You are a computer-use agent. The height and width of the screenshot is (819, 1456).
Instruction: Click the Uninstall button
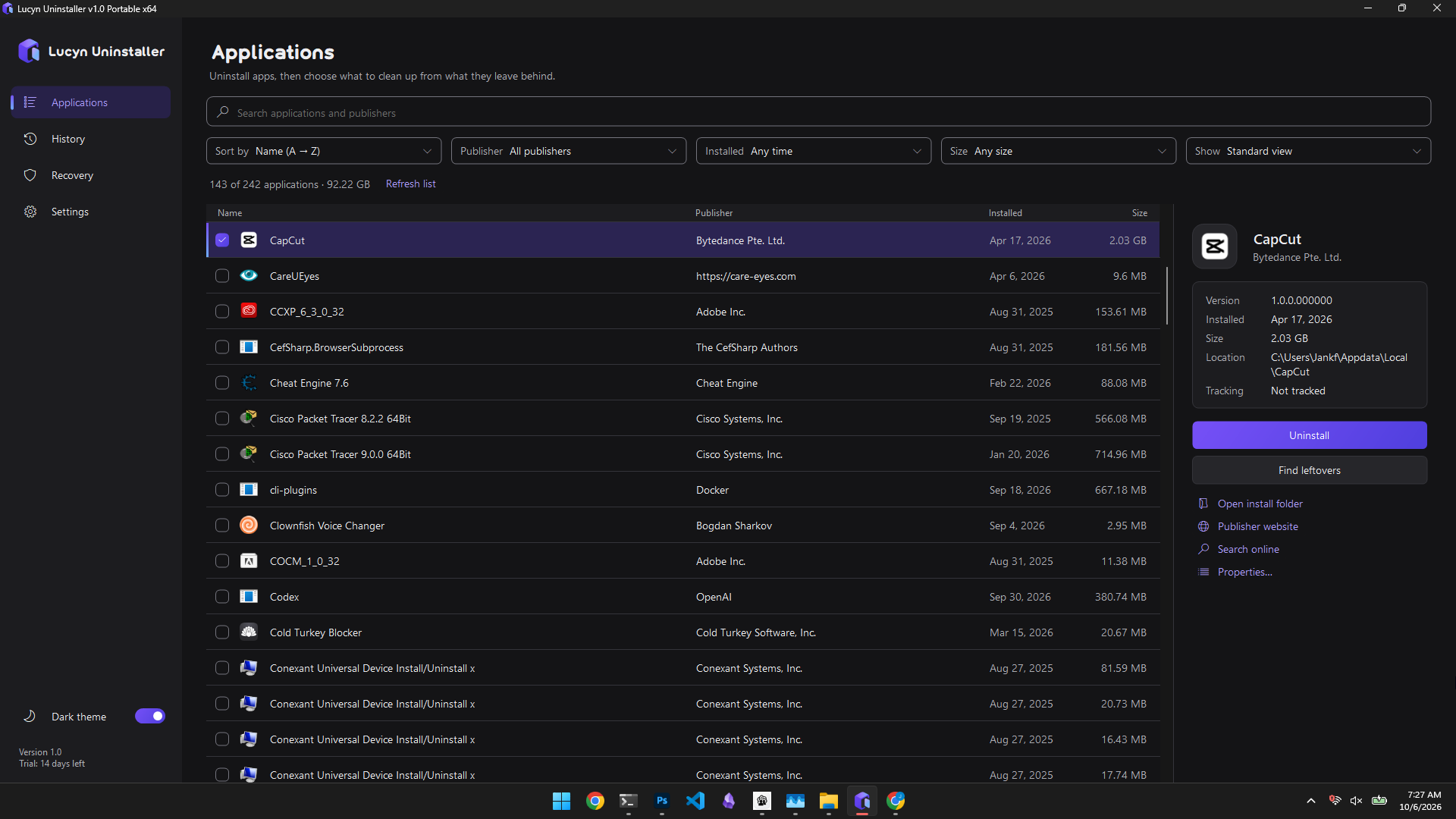pyautogui.click(x=1309, y=435)
